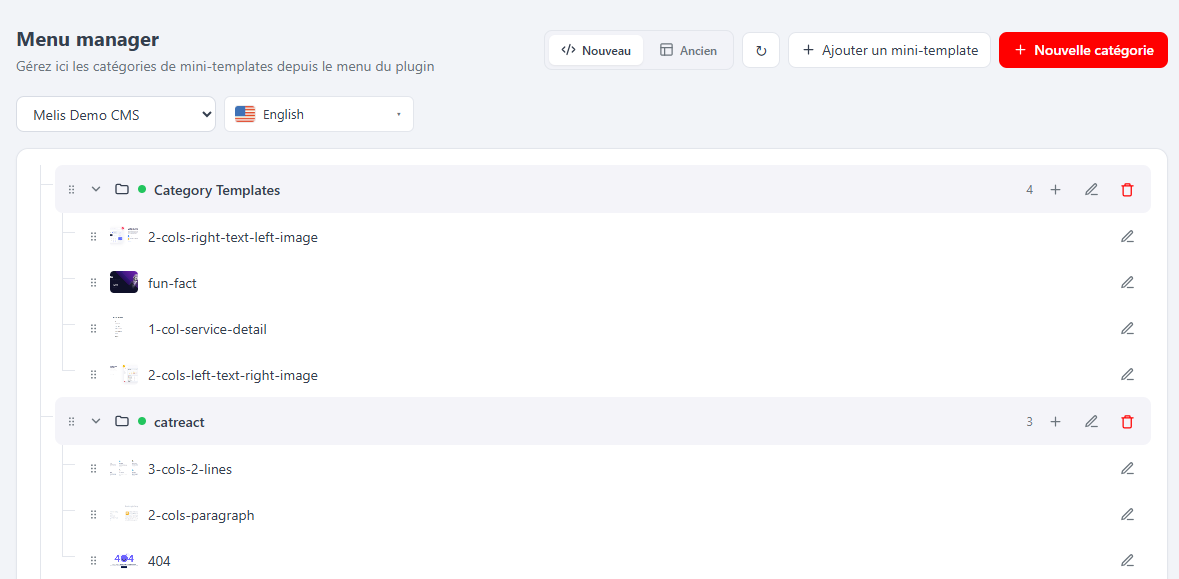Click the item count 3 on catreact

pyautogui.click(x=1029, y=422)
